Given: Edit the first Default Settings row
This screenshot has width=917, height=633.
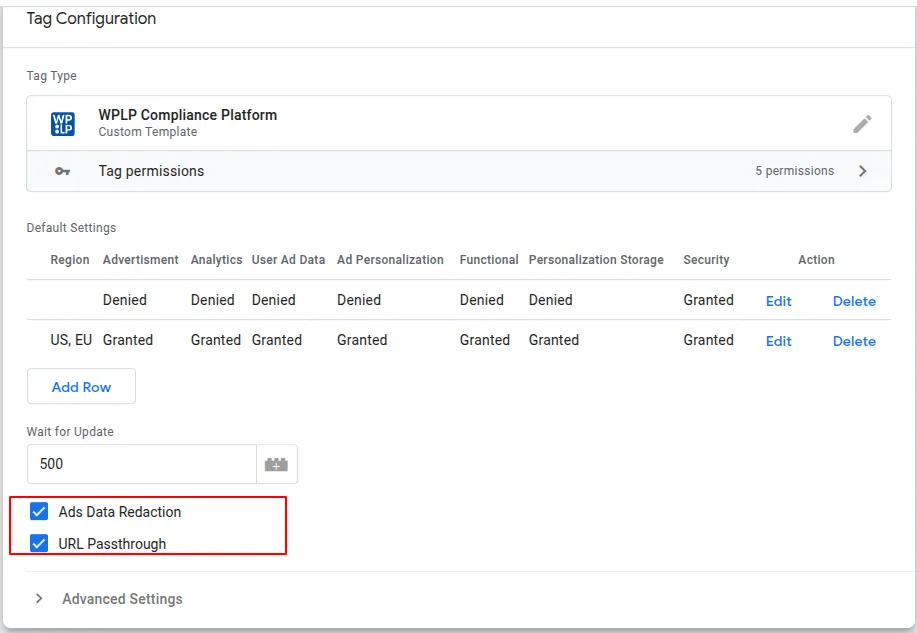Looking at the screenshot, I should point(778,301).
